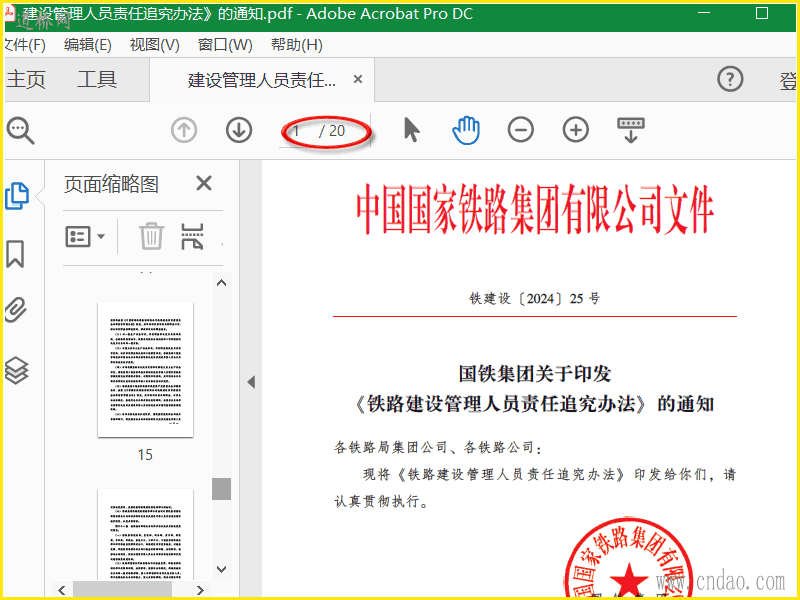The width and height of the screenshot is (800, 600).
Task: Select the 建设管理人员责任 document tab
Action: pos(262,80)
